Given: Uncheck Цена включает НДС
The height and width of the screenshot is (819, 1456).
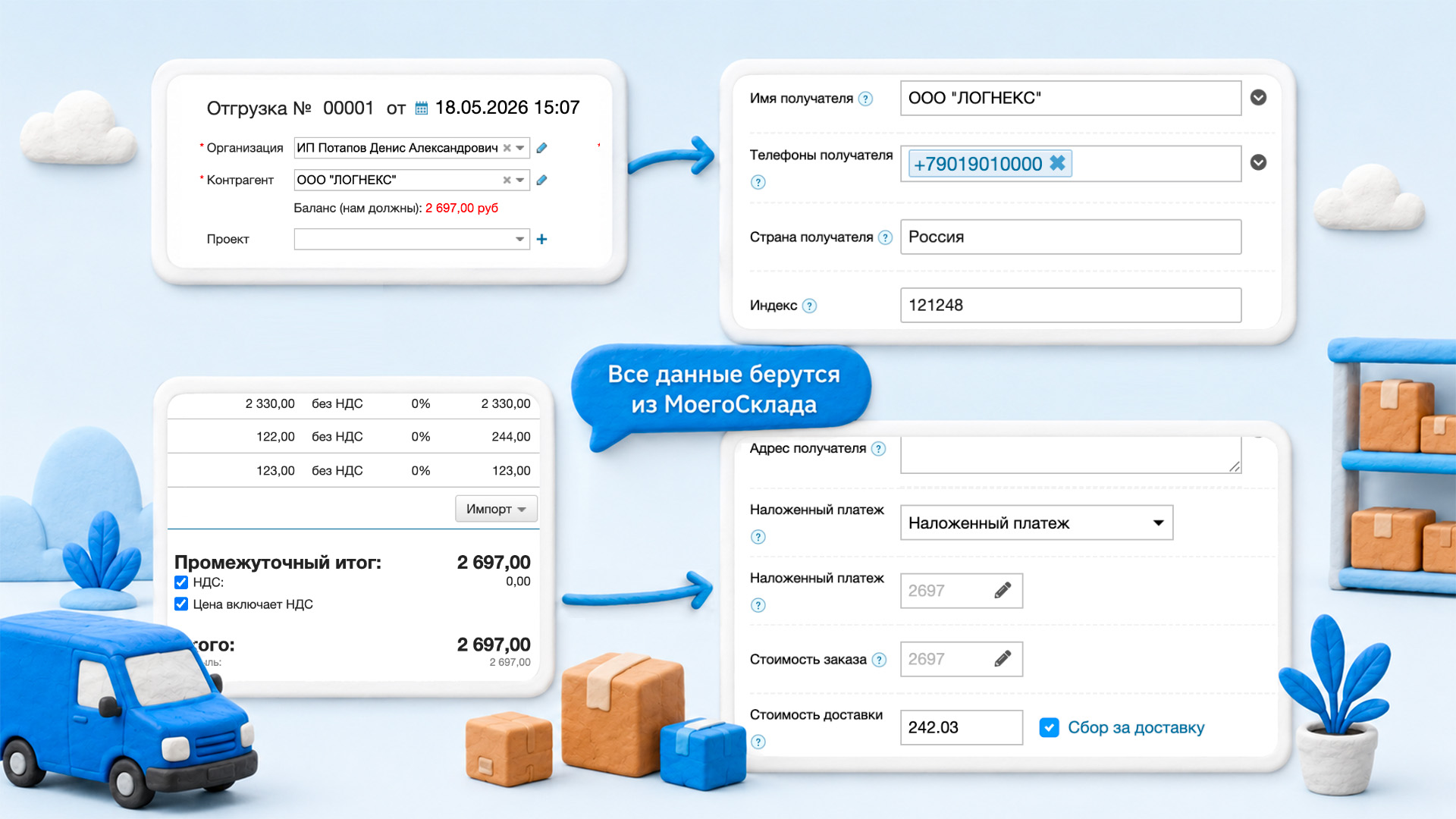Looking at the screenshot, I should [x=181, y=604].
